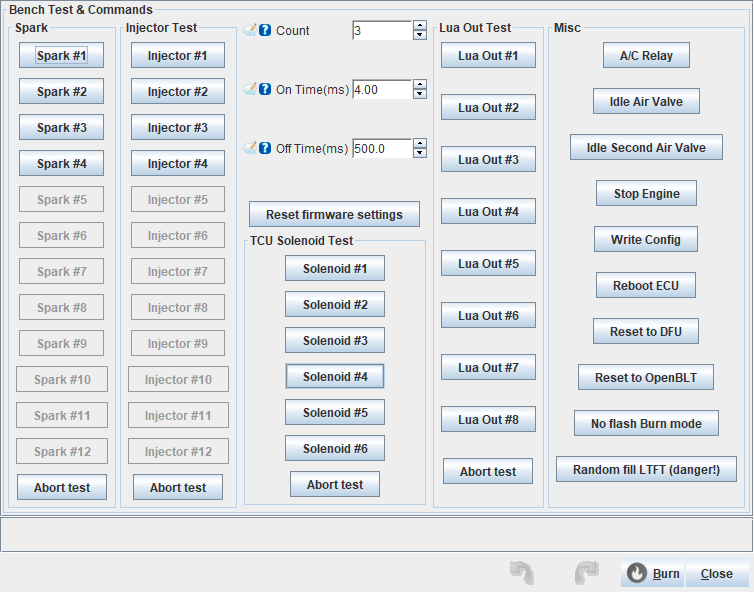Click Write Config
The image size is (754, 592).
[x=646, y=239]
